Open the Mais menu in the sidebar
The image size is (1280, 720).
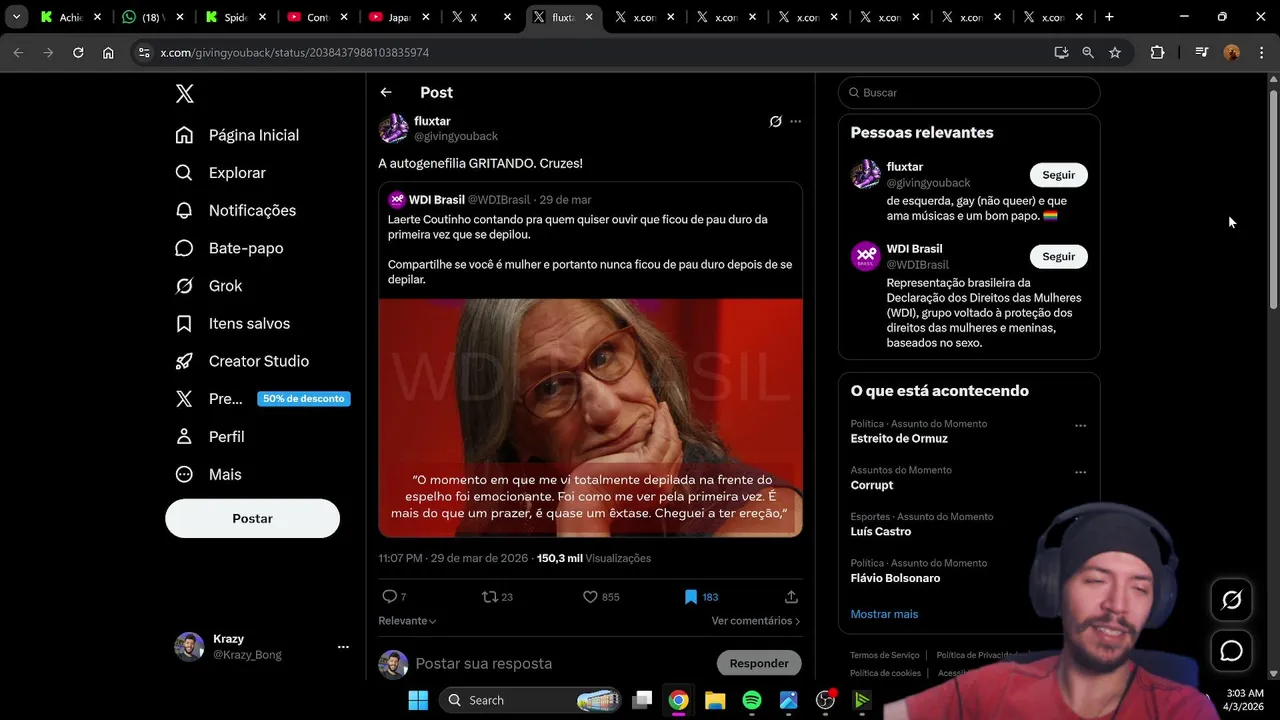click(208, 474)
